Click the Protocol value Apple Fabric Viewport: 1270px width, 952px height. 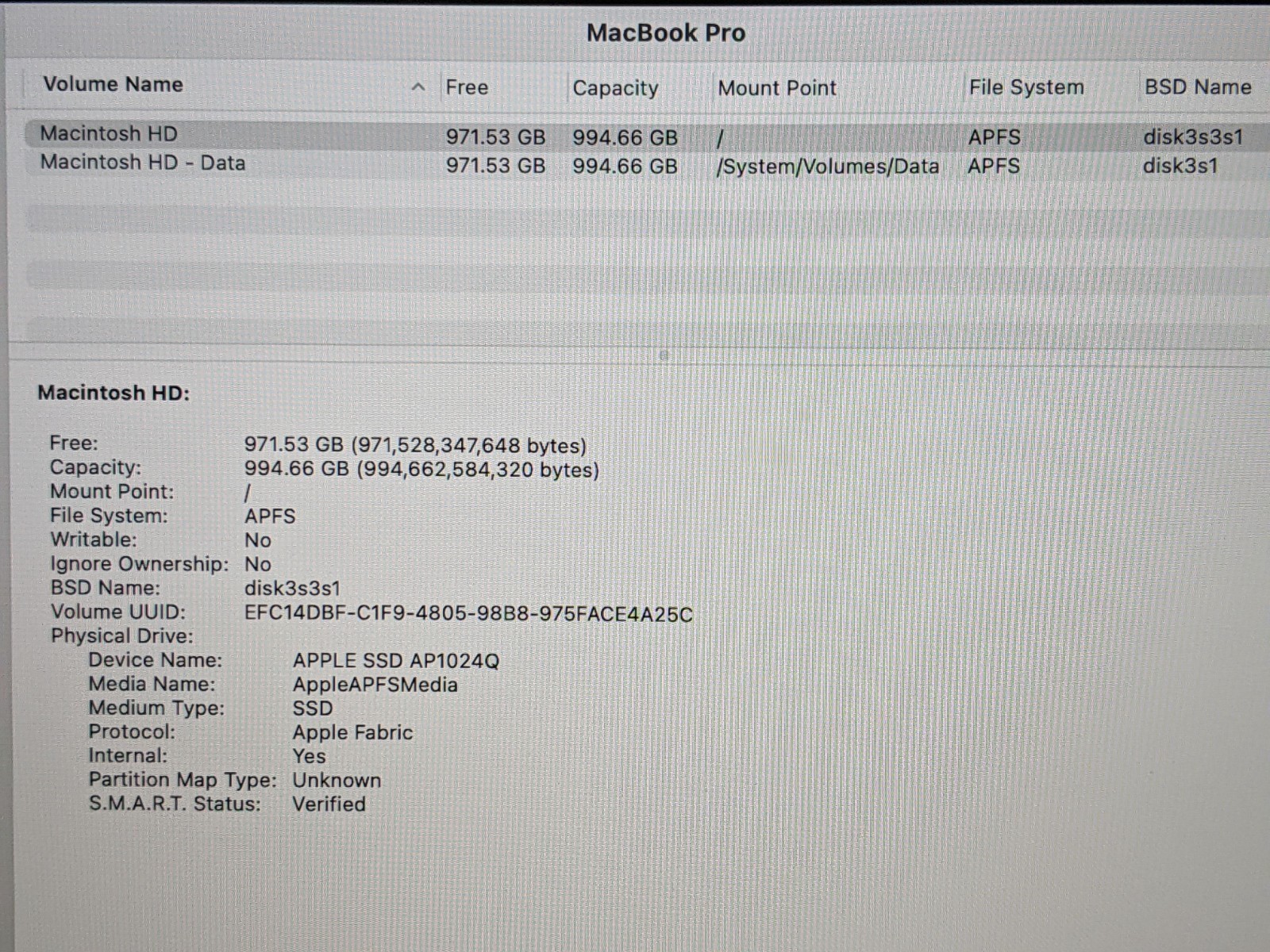click(352, 732)
